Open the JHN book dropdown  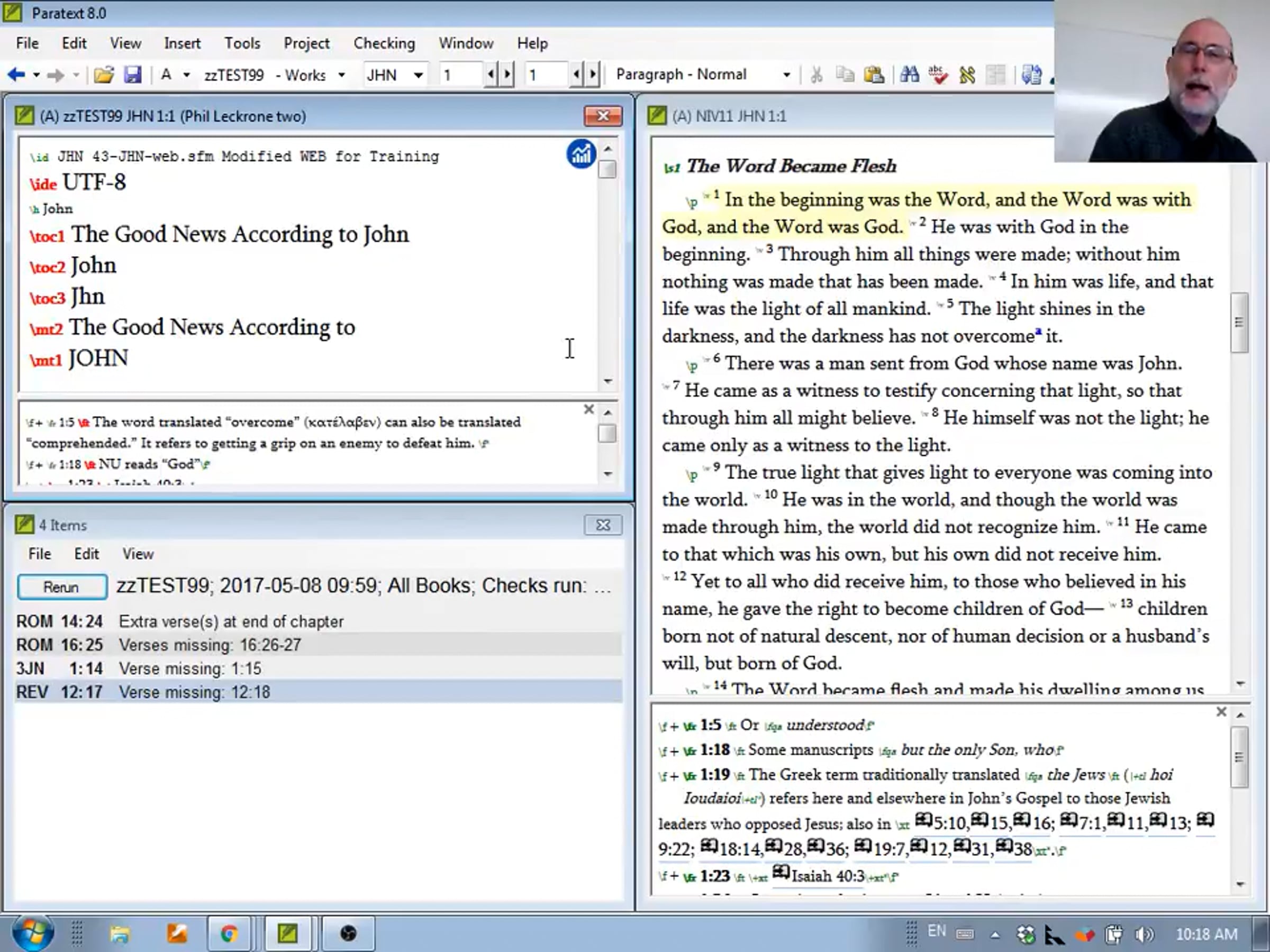pos(419,75)
